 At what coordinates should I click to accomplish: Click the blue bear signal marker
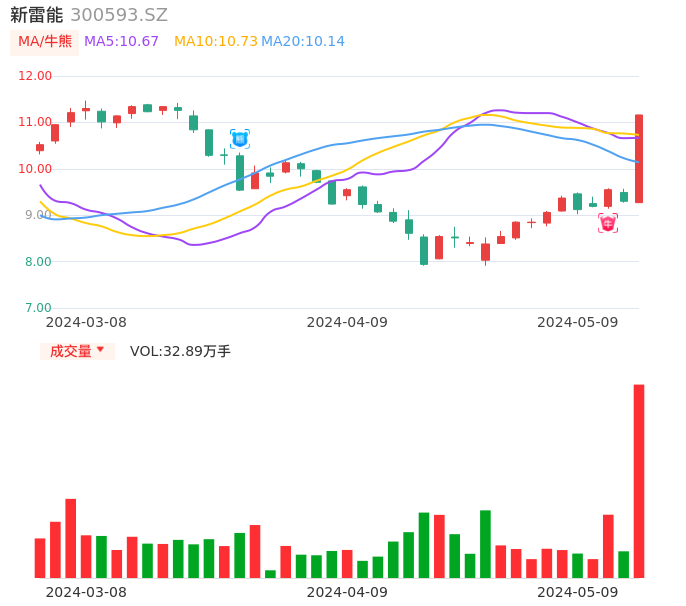(x=240, y=139)
